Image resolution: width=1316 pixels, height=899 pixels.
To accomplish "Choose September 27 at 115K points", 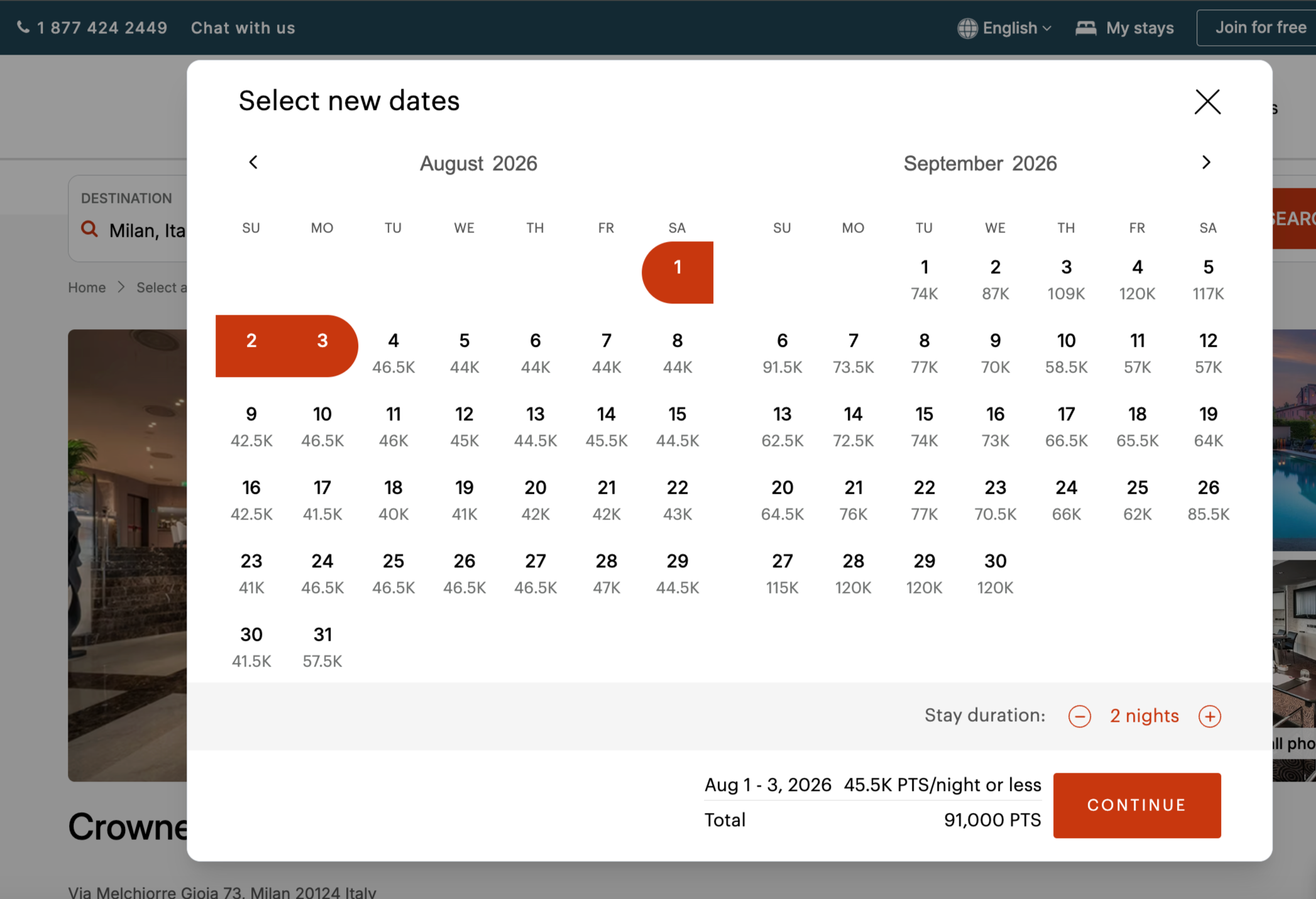I will click(x=782, y=573).
